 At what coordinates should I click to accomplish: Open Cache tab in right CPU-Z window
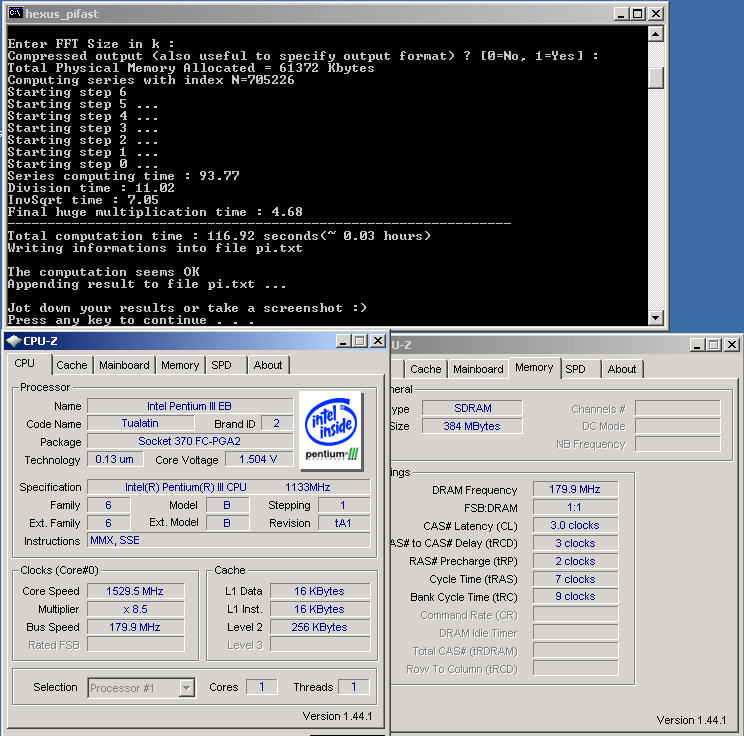pyautogui.click(x=426, y=369)
